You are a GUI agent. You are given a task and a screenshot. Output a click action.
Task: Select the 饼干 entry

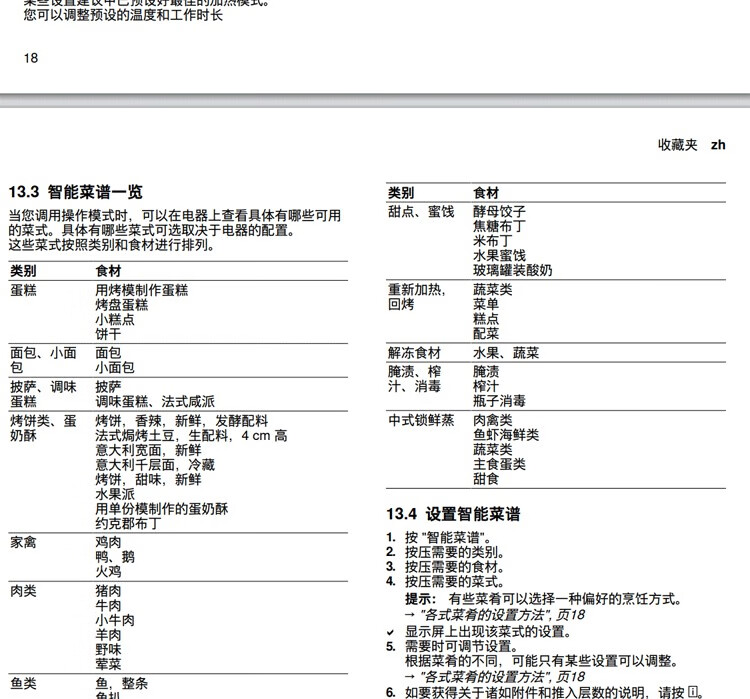108,334
